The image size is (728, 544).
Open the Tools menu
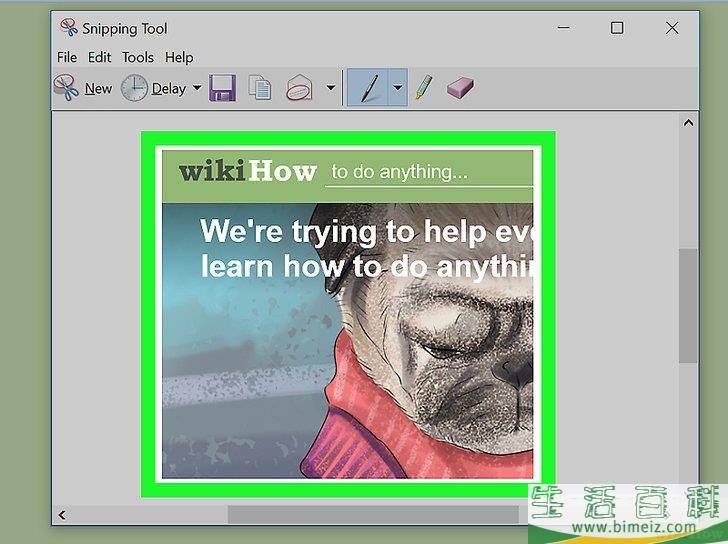(138, 57)
